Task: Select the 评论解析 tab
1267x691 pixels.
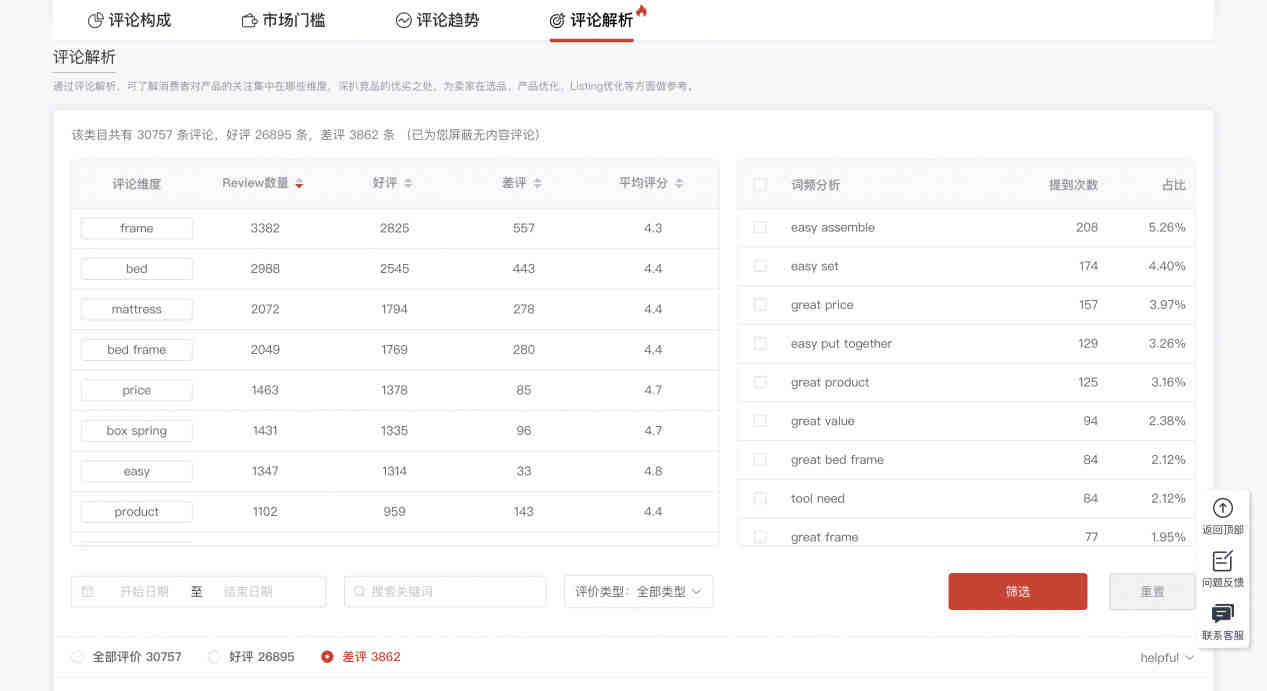Action: pyautogui.click(x=591, y=20)
